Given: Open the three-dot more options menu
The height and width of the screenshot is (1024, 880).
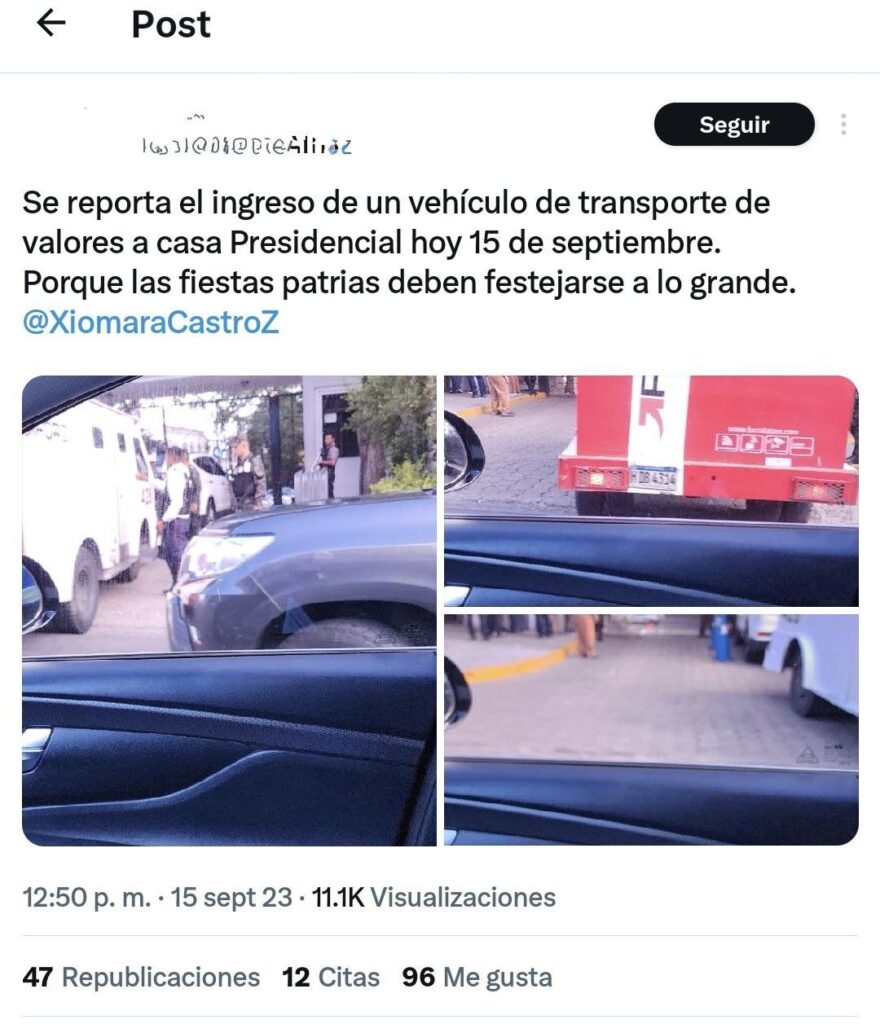Looking at the screenshot, I should tap(843, 124).
